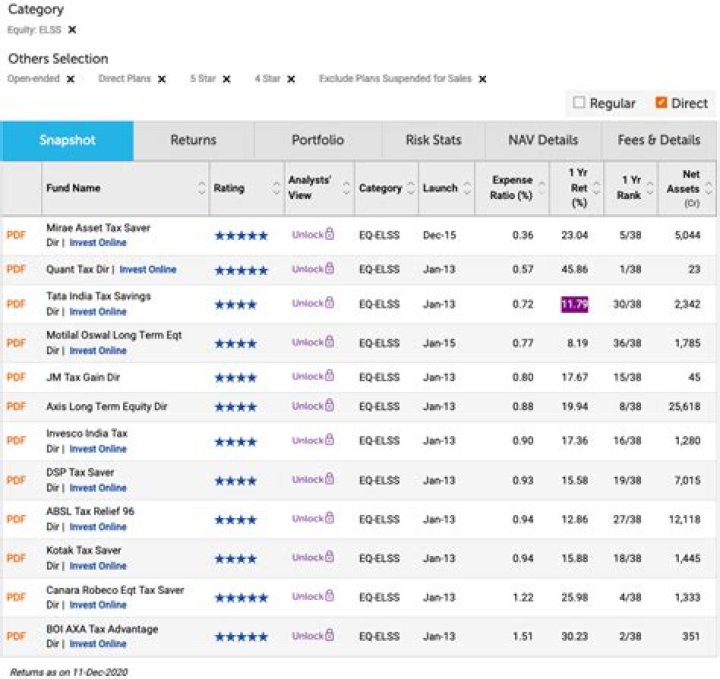Switch to the Returns tab

click(x=193, y=140)
